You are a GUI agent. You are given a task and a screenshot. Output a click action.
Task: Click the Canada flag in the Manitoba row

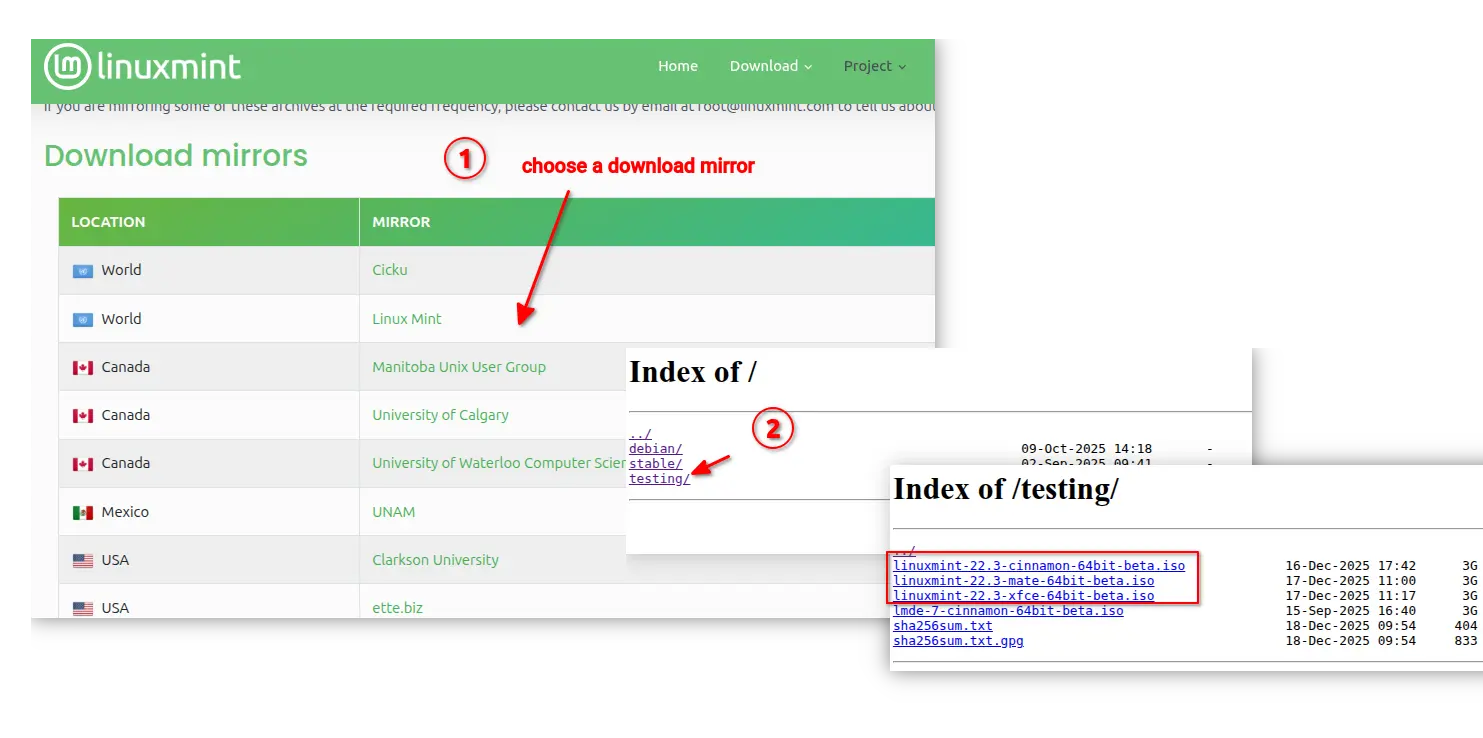(83, 368)
